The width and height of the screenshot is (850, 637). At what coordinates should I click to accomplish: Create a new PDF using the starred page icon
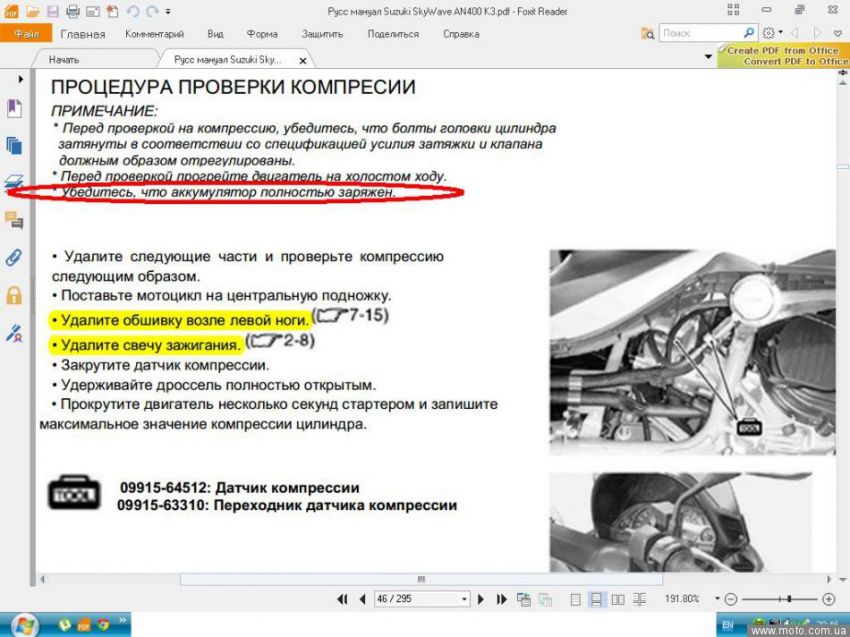click(x=112, y=11)
